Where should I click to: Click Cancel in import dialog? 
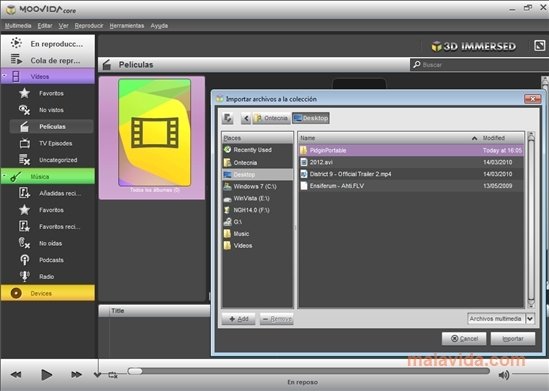464,338
